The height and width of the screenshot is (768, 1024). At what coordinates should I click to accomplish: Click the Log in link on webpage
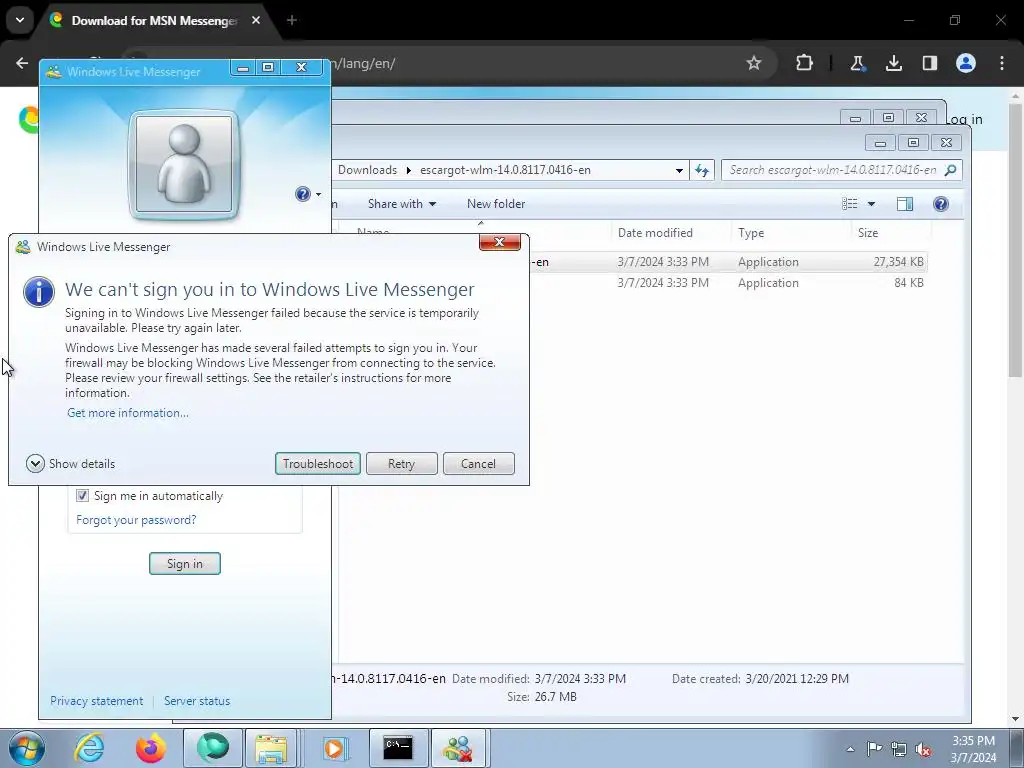(x=965, y=120)
